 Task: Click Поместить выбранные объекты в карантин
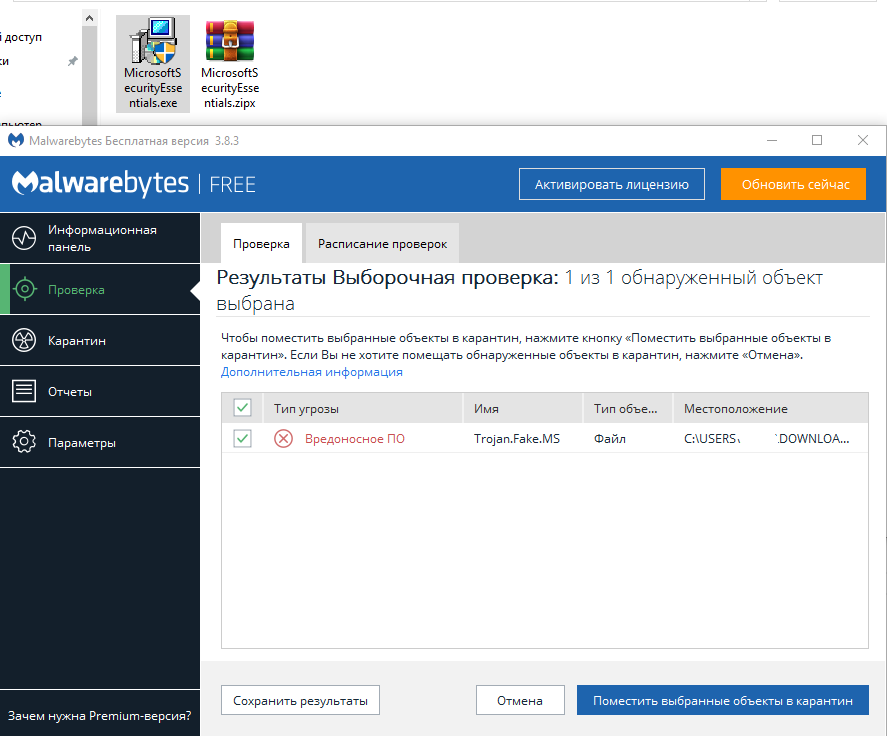(723, 700)
